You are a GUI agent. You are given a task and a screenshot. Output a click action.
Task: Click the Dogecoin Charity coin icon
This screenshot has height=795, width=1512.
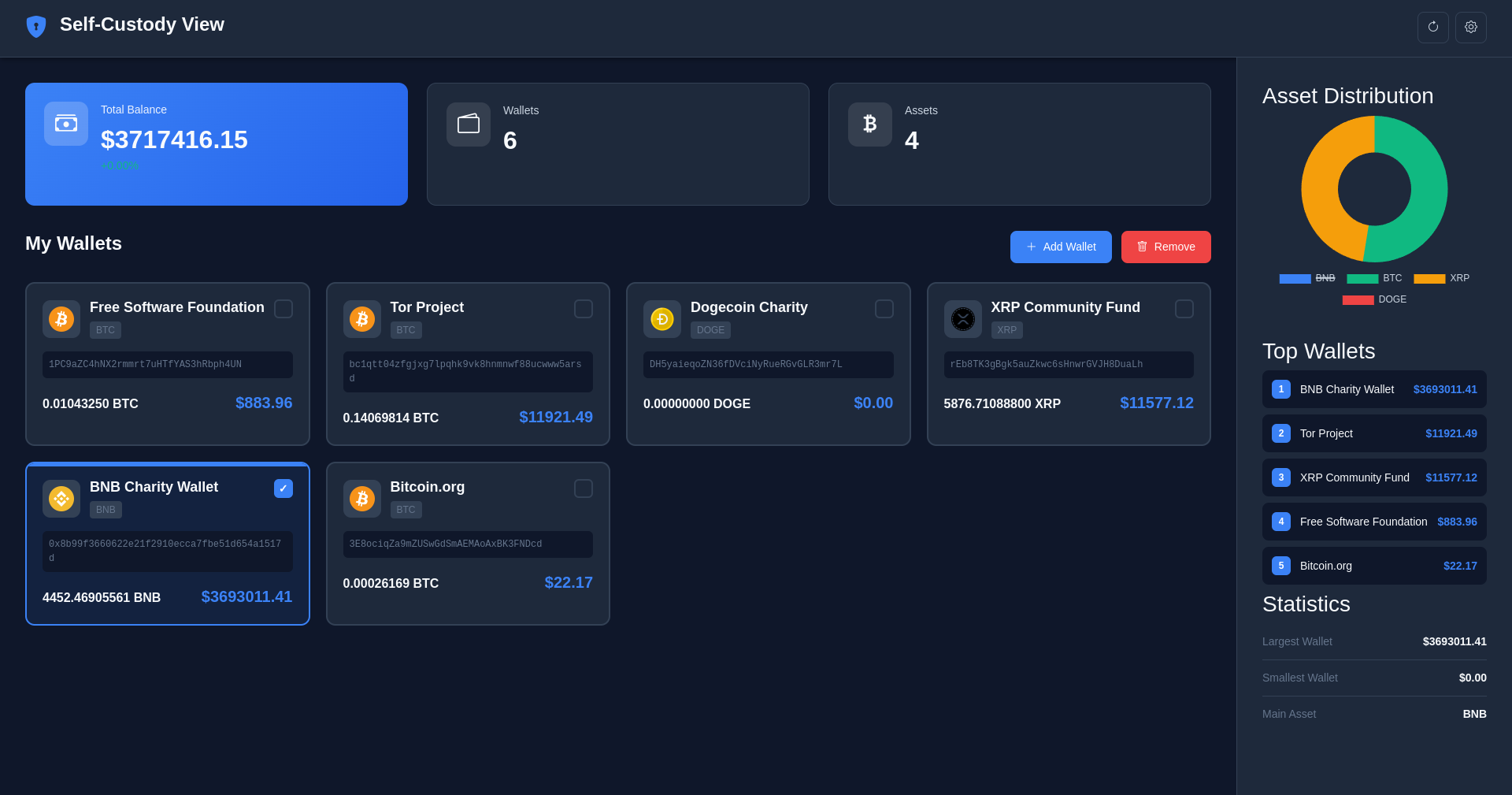point(662,319)
